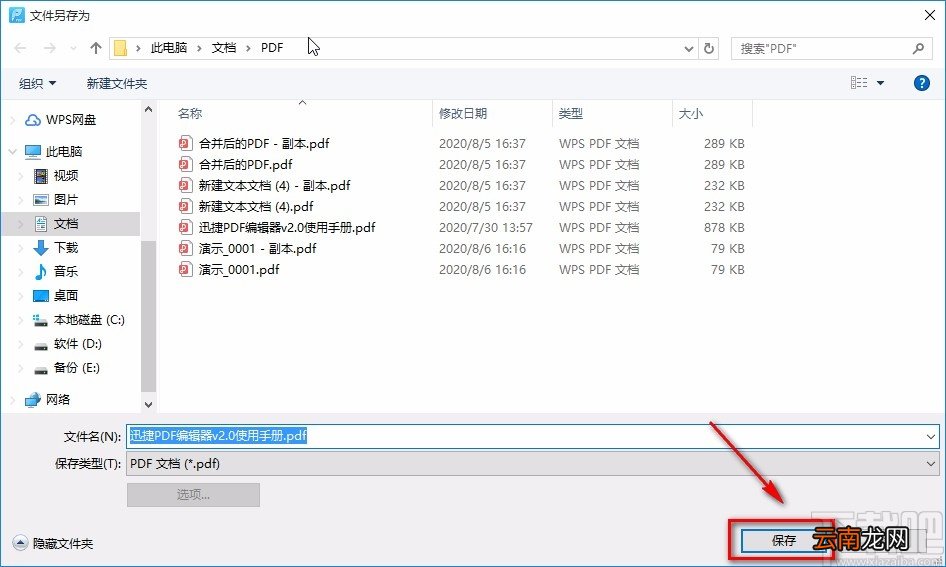This screenshot has height=567, width=946.
Task: Click the 保存 button
Action: coord(783,540)
